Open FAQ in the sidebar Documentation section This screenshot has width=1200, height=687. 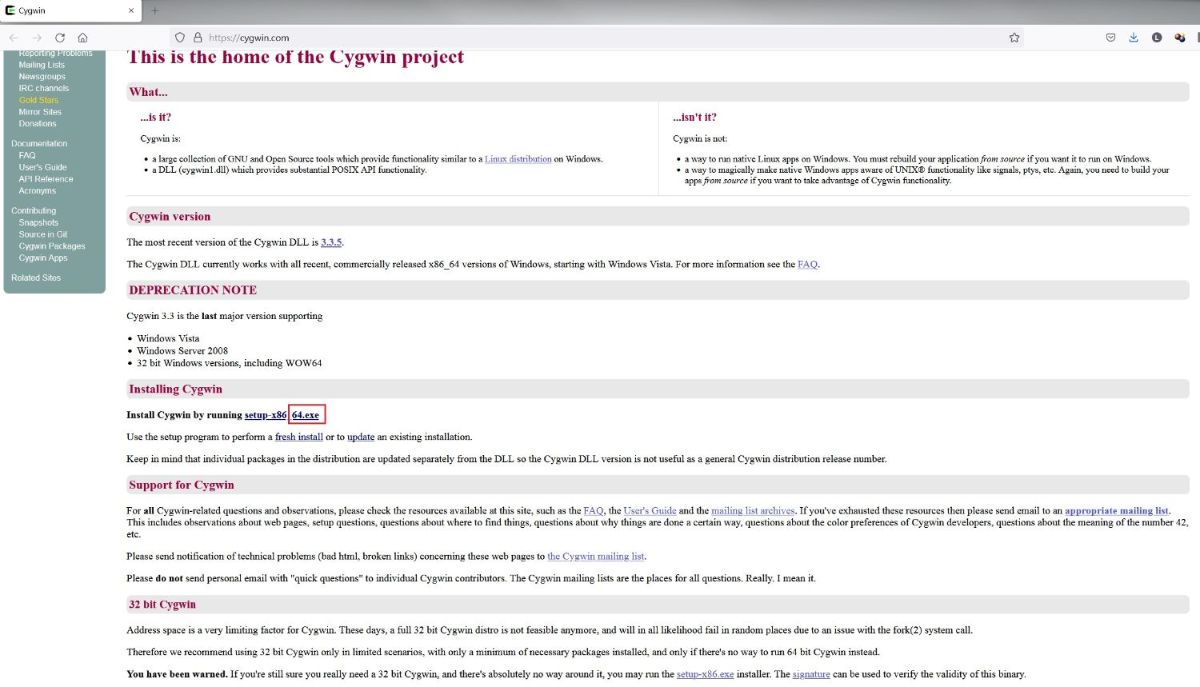(27, 155)
